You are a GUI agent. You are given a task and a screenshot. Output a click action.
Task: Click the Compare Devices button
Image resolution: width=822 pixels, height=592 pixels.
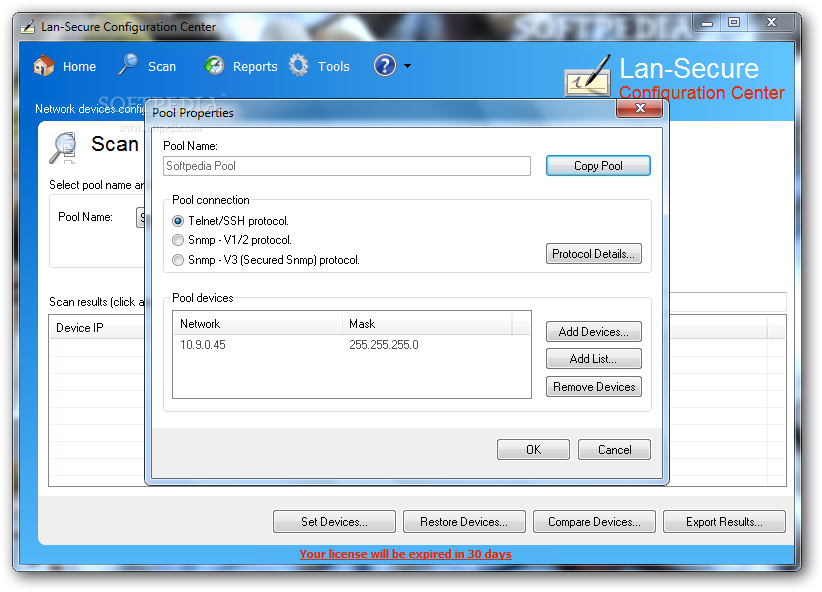point(594,522)
